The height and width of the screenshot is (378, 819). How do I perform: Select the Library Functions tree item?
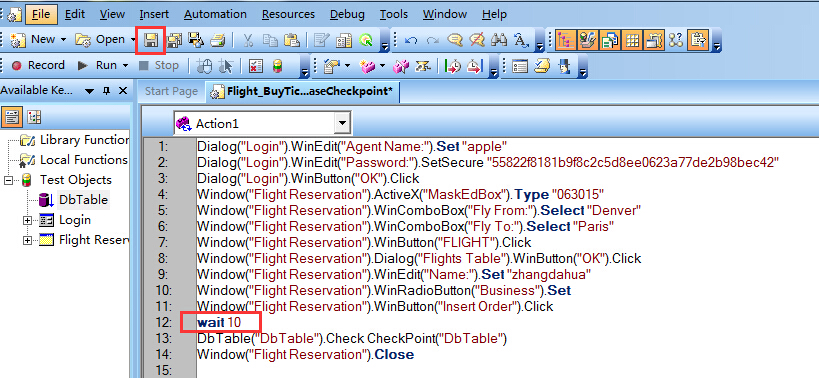pos(84,140)
